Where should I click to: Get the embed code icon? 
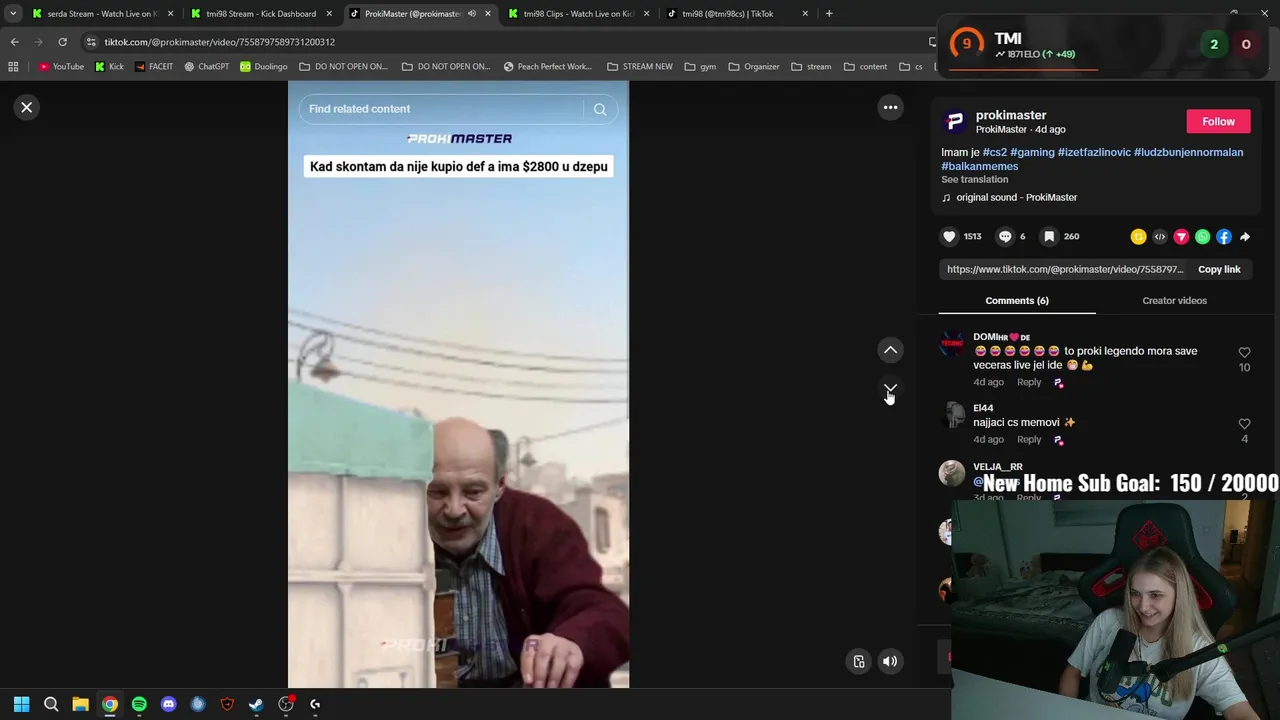[x=1160, y=237]
